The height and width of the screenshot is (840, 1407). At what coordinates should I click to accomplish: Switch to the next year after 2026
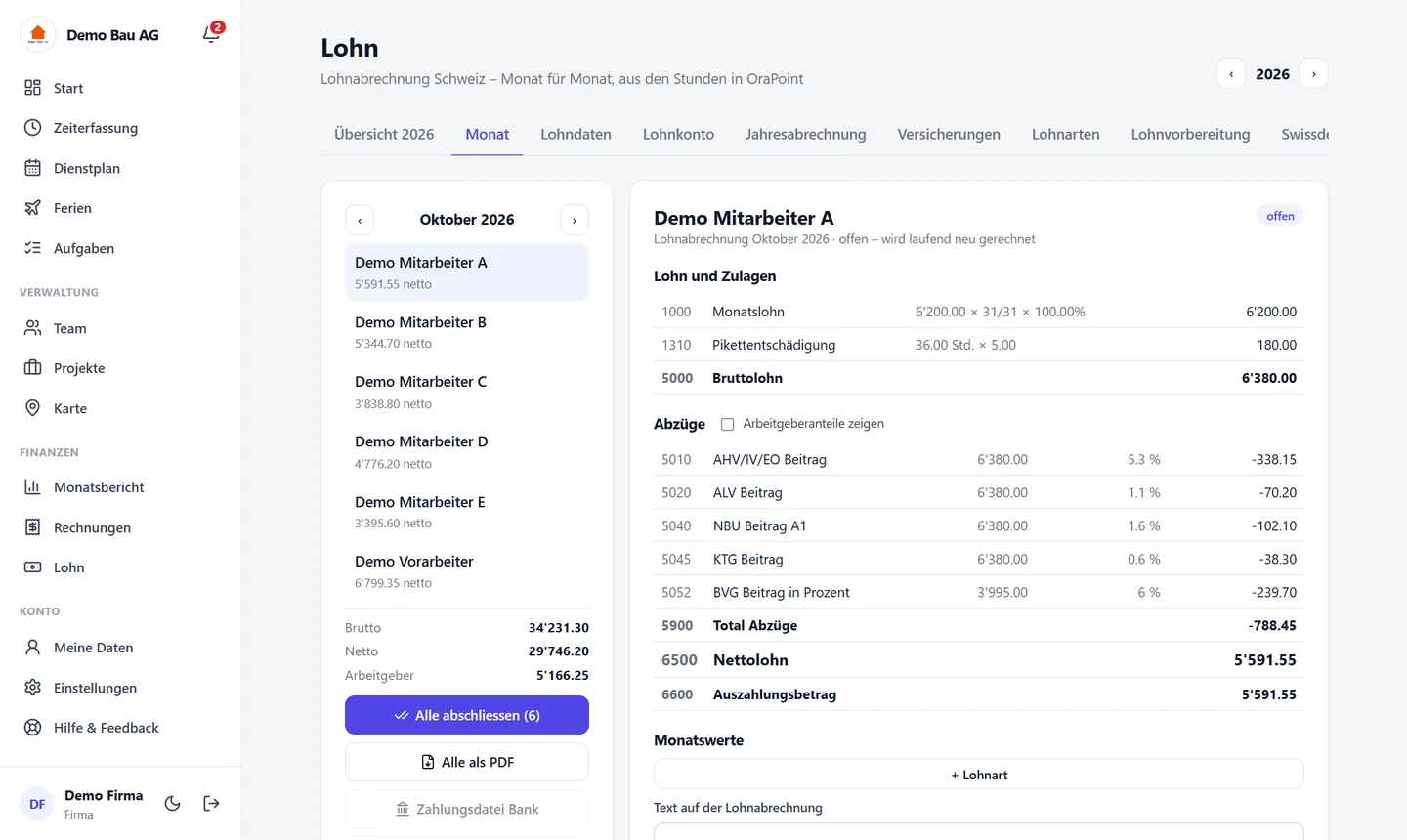(x=1314, y=74)
